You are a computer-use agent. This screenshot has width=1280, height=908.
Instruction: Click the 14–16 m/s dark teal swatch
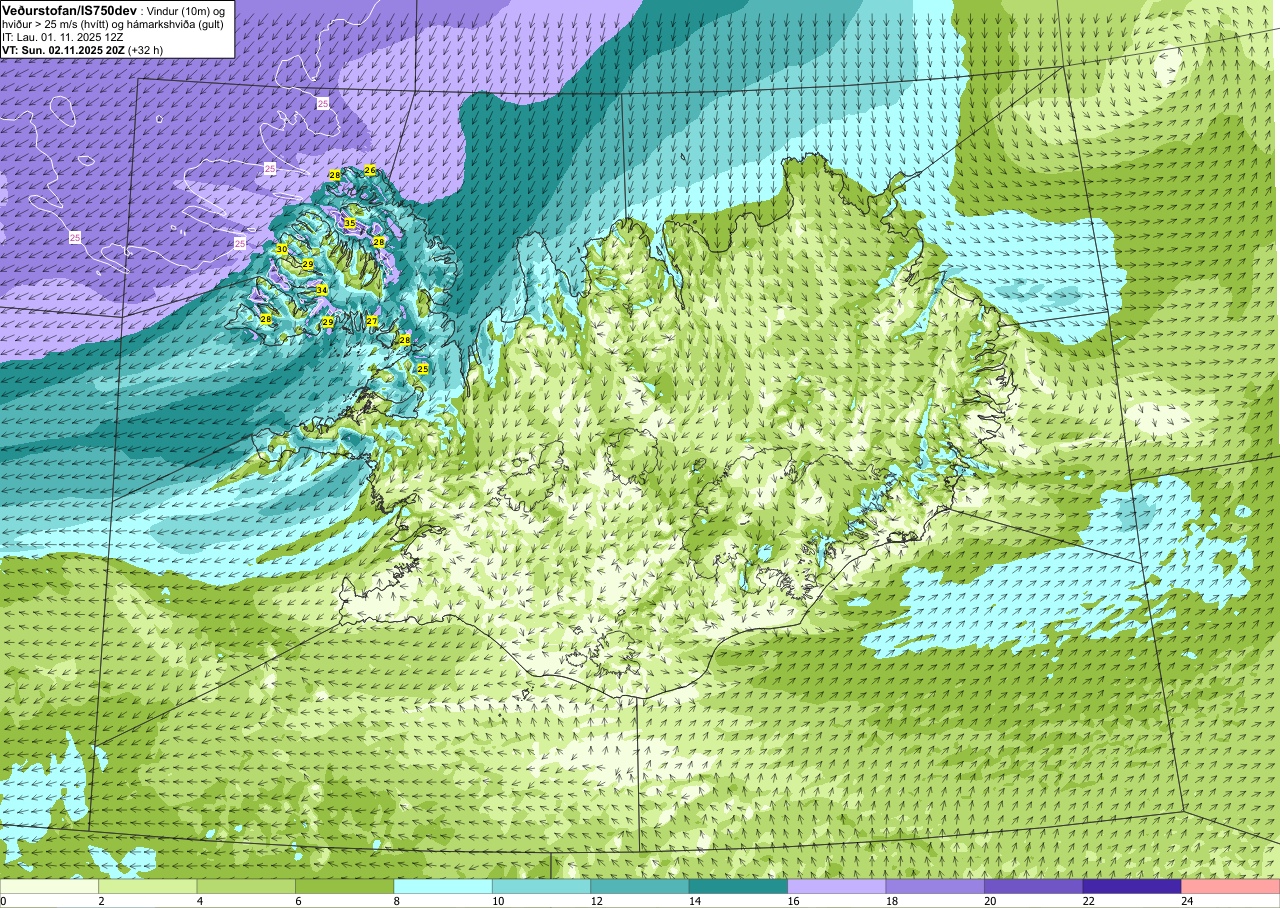739,886
